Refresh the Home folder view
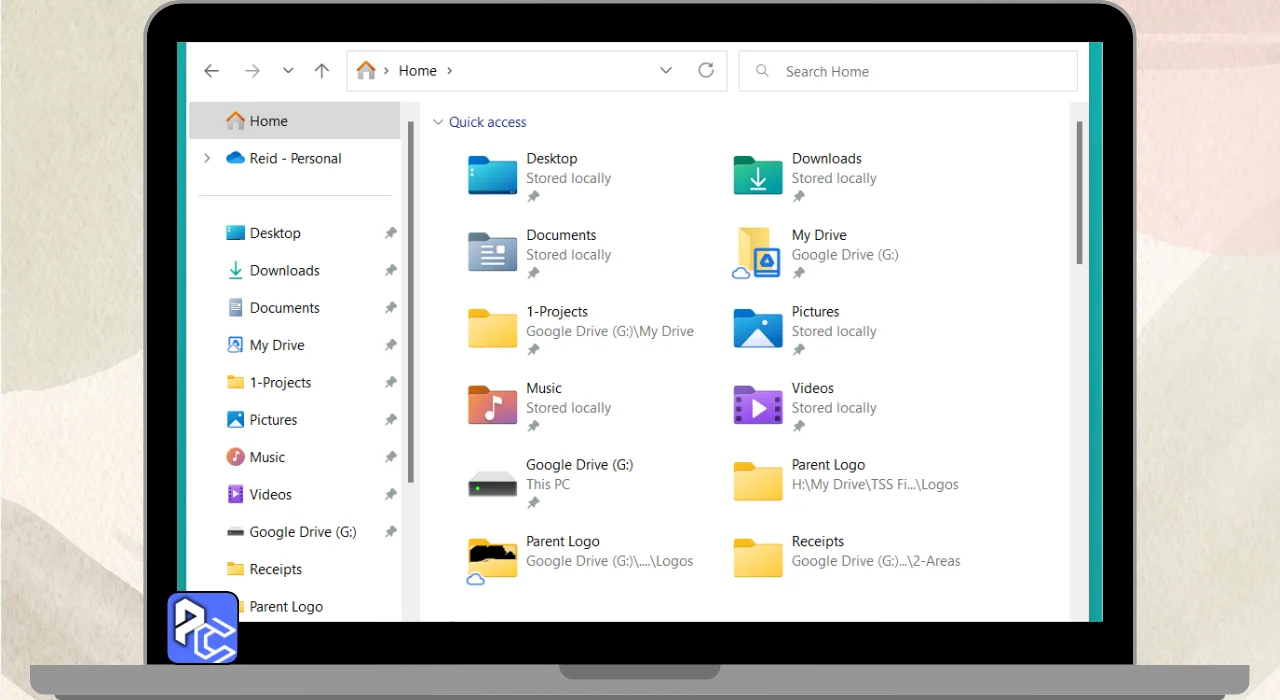Viewport: 1280px width, 700px height. click(706, 71)
